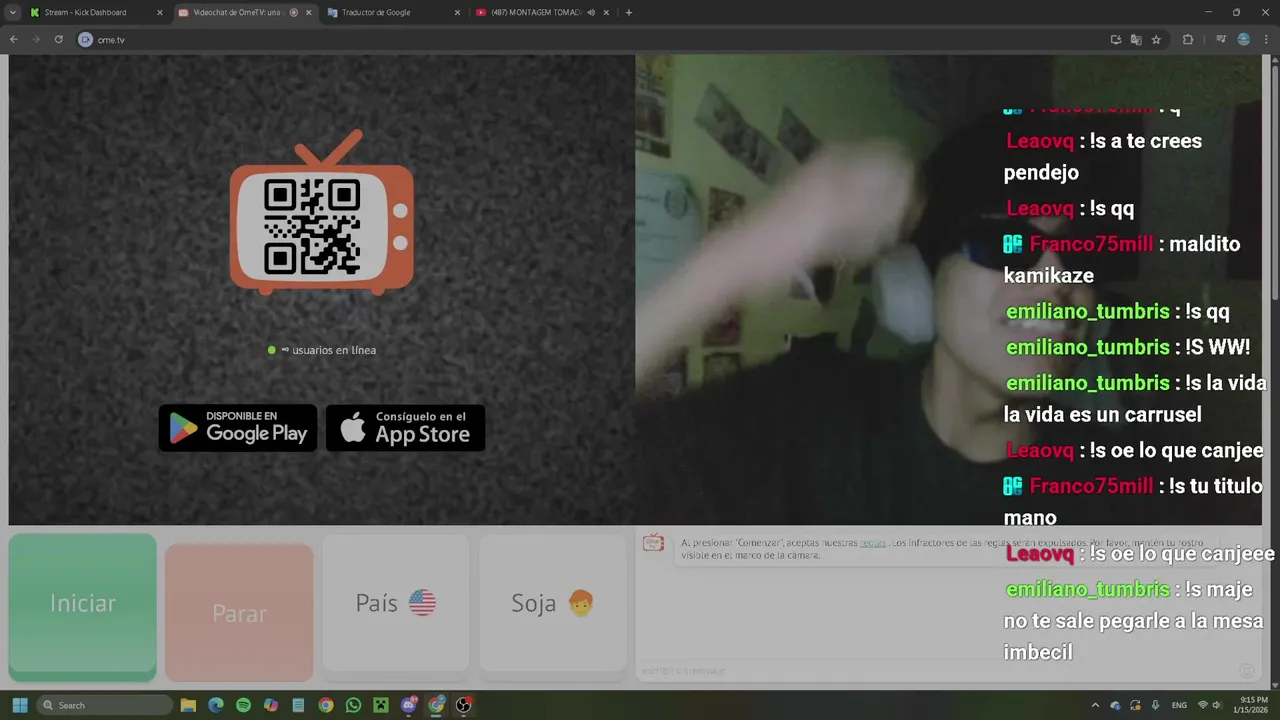Go back with the browser back arrow
1280x720 pixels.
pos(14,39)
